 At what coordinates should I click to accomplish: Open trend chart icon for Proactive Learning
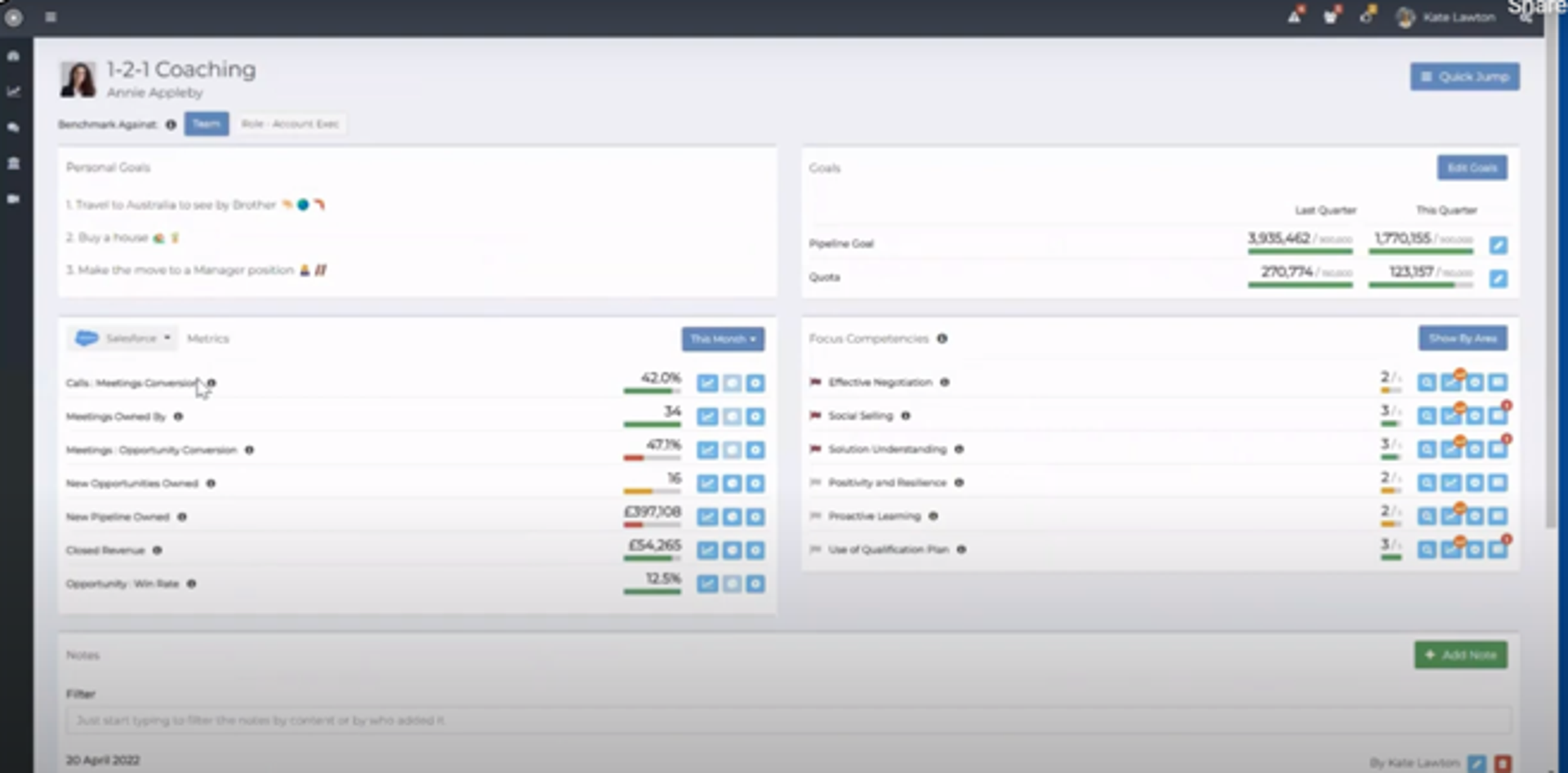coord(1450,516)
